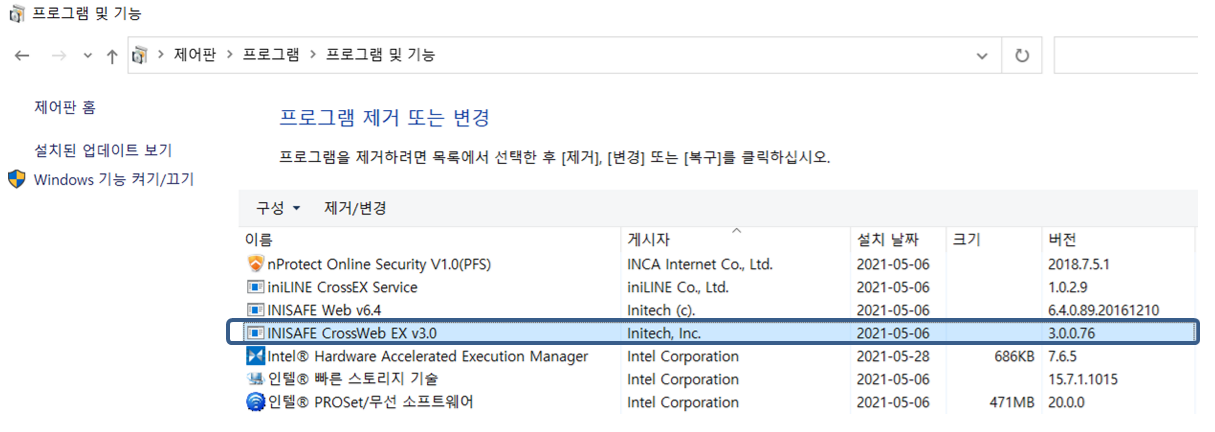Image resolution: width=1215 pixels, height=432 pixels.
Task: Click the shield icon beside Windows 기능 켜기/끄기
Action: [17, 179]
